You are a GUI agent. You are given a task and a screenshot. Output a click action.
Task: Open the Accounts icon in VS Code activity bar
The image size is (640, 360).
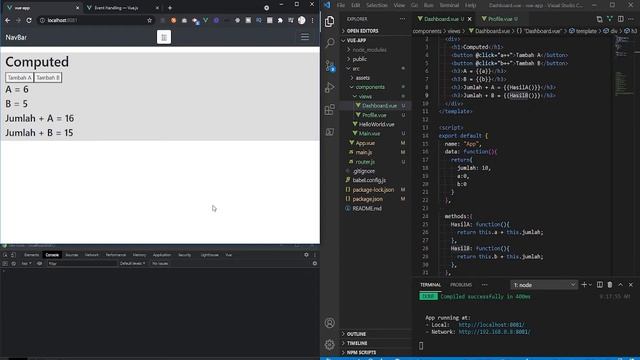click(329, 323)
